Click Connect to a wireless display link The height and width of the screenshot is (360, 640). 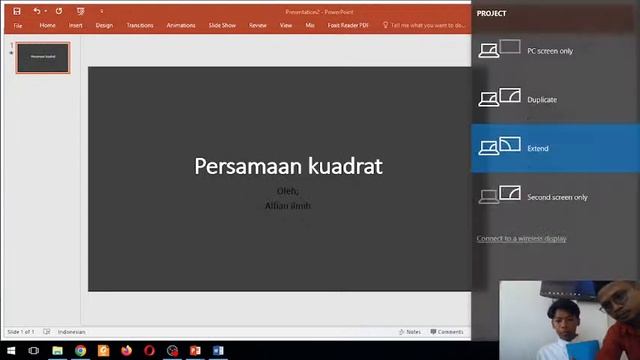tap(522, 238)
